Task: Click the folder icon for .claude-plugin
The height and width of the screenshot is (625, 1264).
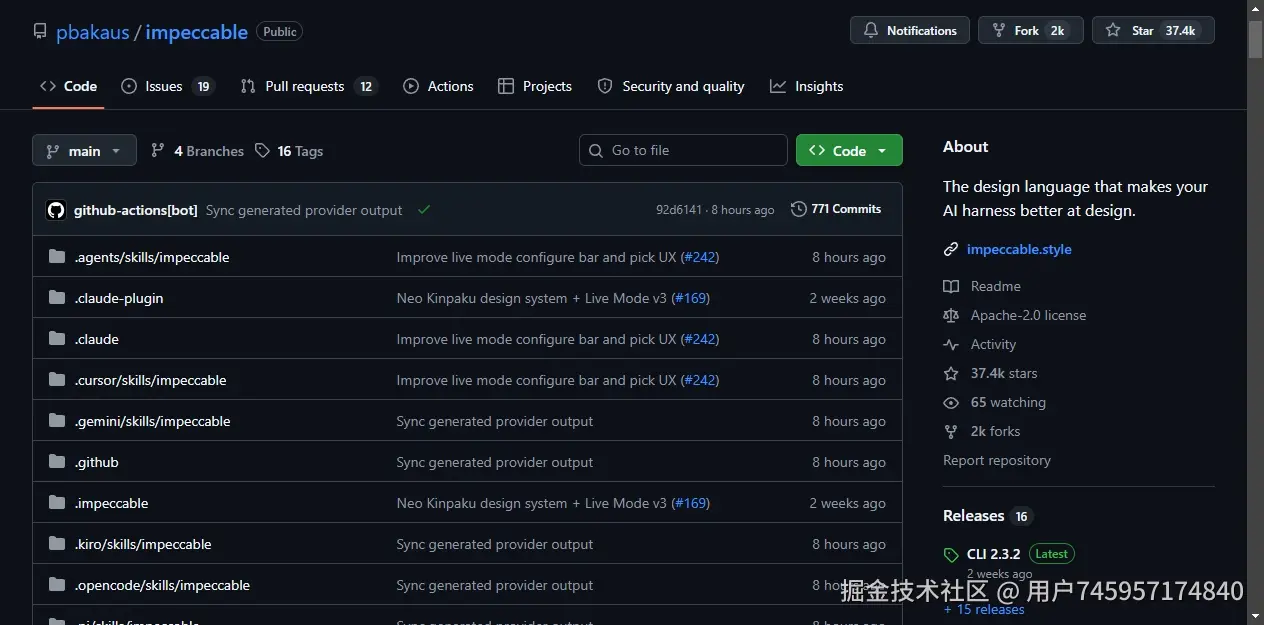Action: (x=57, y=298)
